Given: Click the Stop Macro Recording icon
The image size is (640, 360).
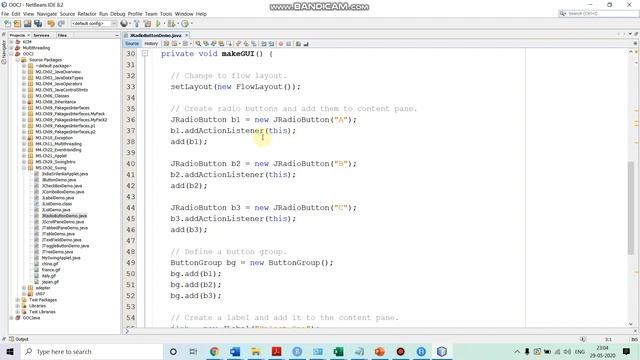Looking at the screenshot, I should coord(289,44).
